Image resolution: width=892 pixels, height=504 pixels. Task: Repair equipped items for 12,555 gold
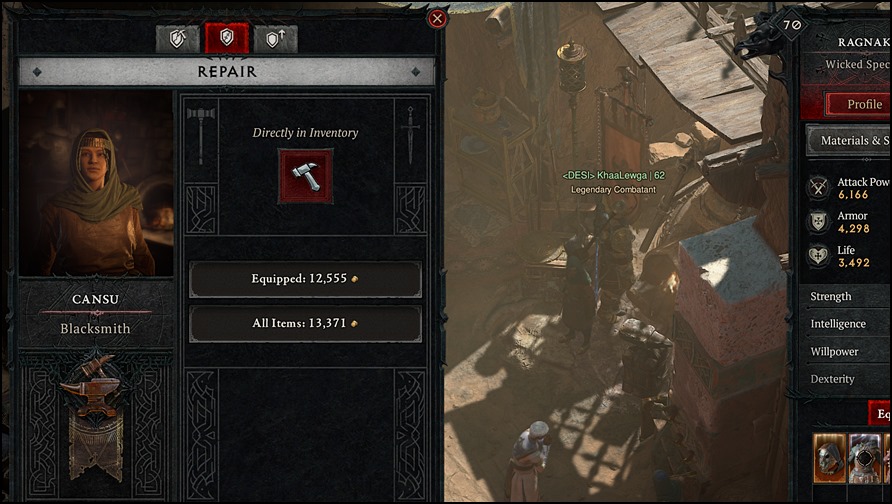[305, 279]
